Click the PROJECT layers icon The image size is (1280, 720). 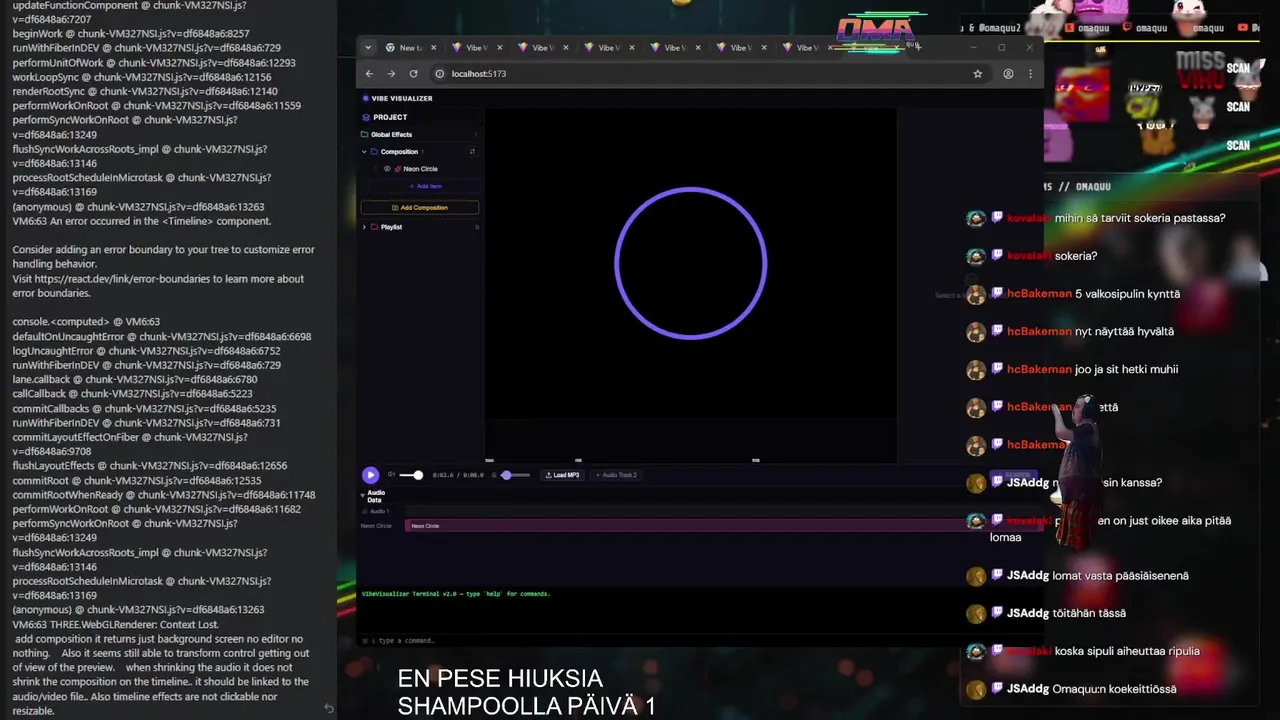366,117
